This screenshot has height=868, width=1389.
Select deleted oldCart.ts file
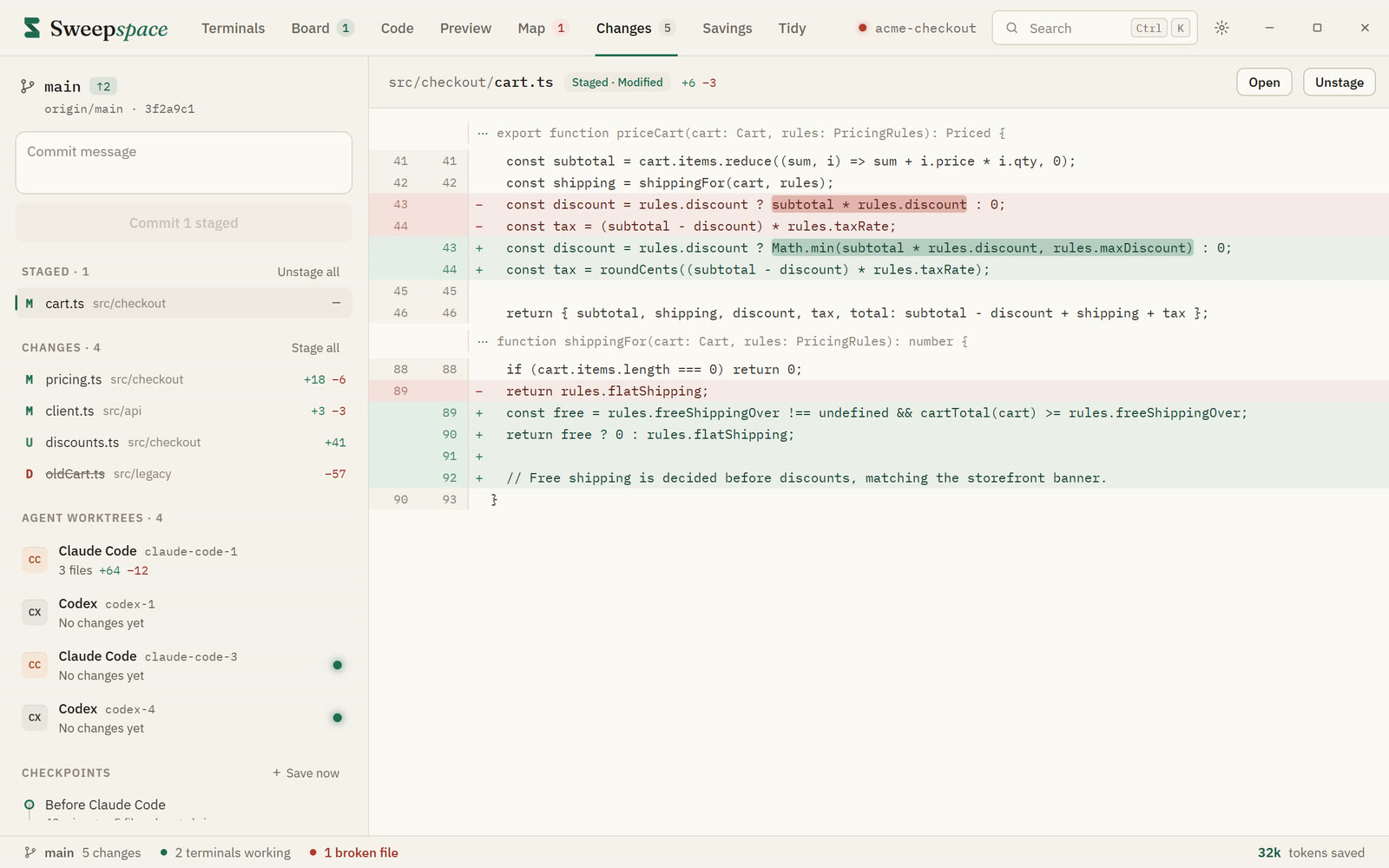coord(184,474)
